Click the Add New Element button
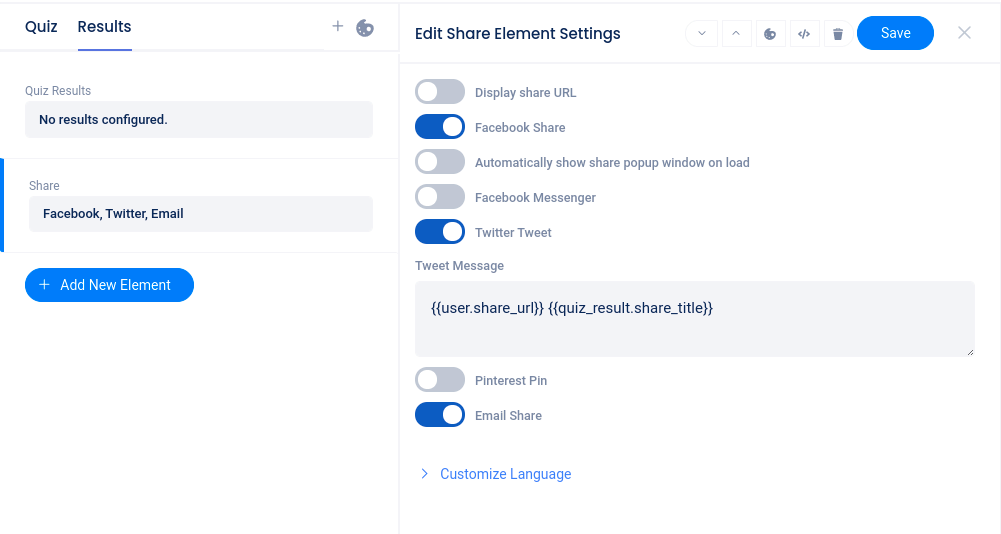The height and width of the screenshot is (534, 1001). 109,285
